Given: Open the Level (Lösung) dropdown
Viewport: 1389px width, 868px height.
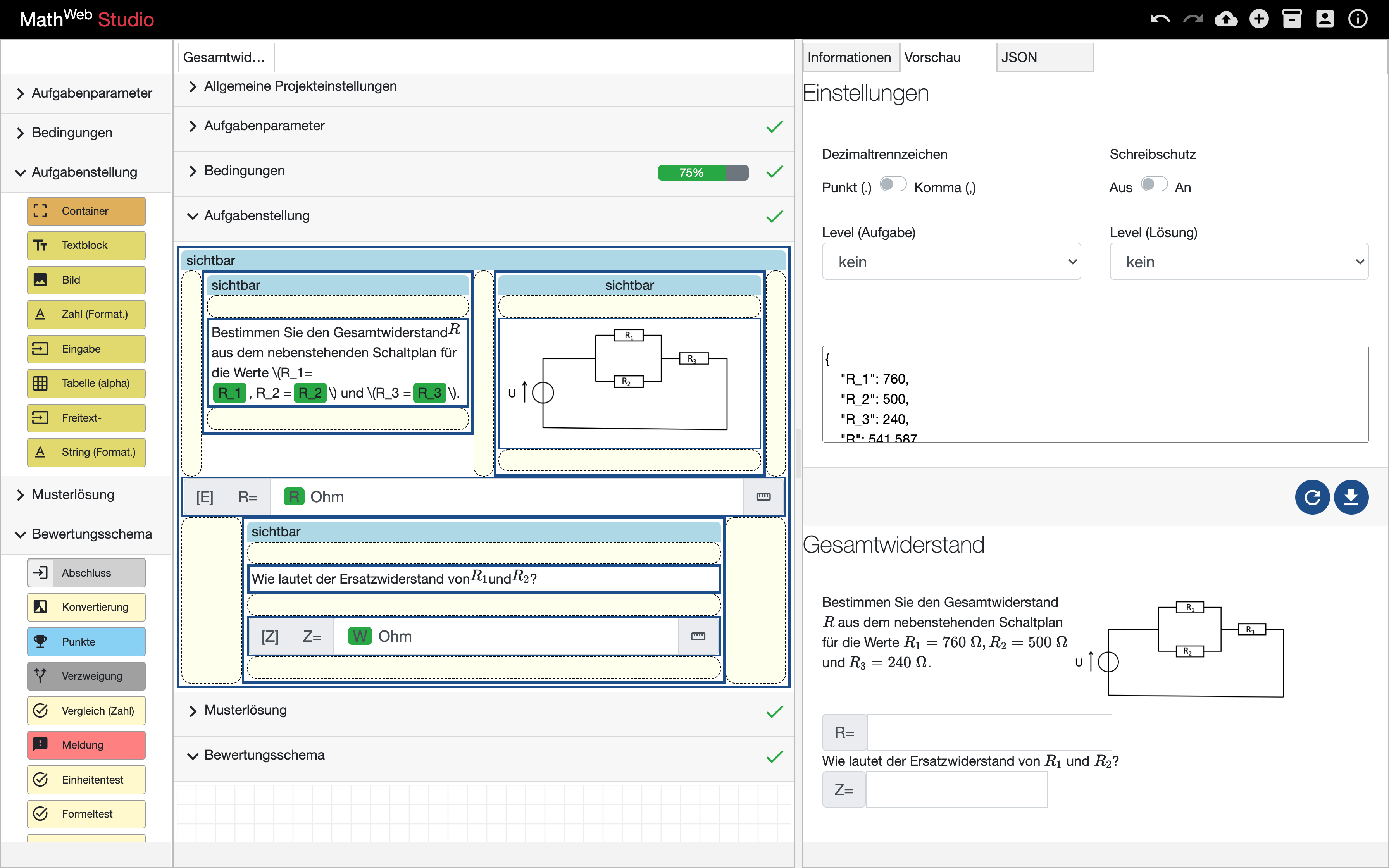Looking at the screenshot, I should coord(1239,262).
